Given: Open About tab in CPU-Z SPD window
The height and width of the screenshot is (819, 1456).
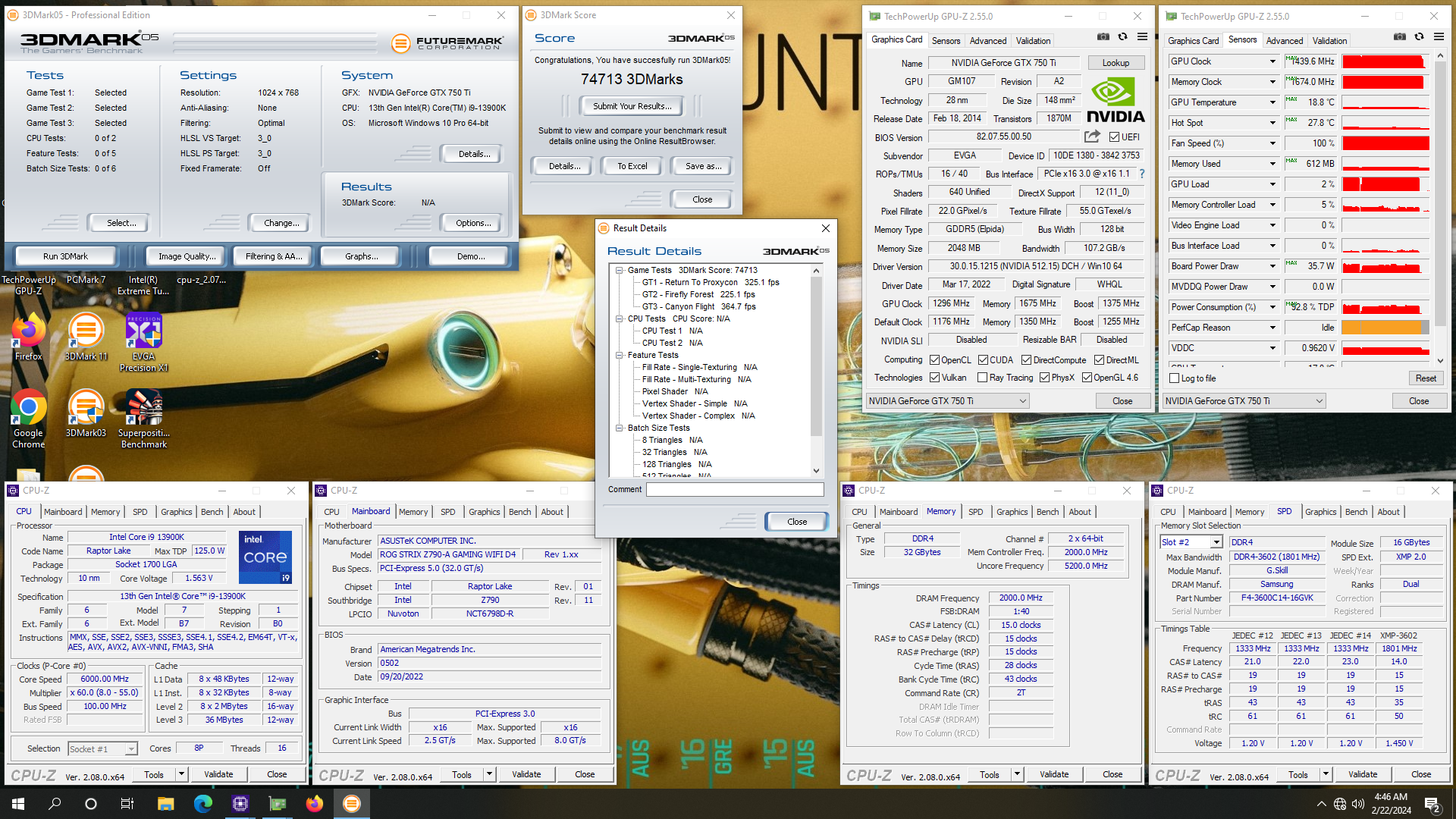Looking at the screenshot, I should 1388,512.
